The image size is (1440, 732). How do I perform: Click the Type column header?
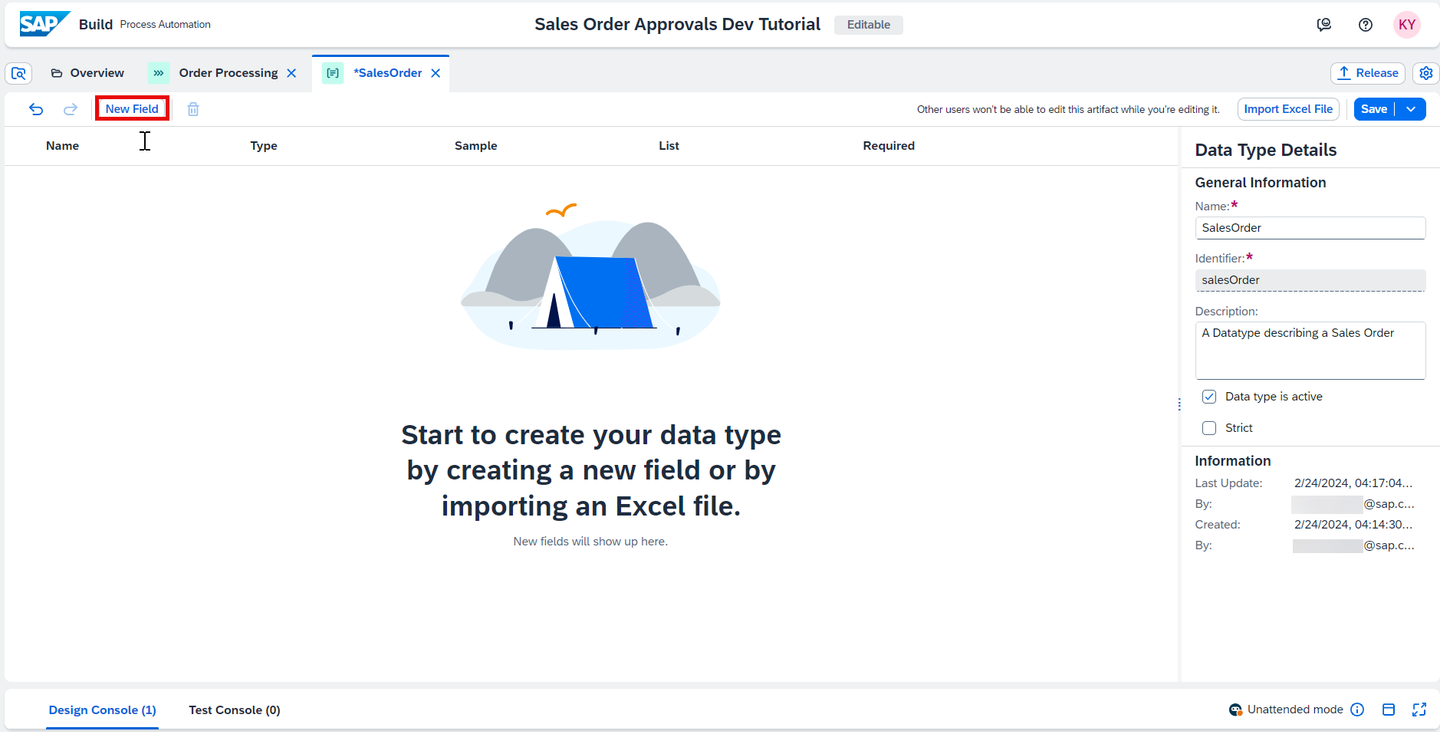264,146
